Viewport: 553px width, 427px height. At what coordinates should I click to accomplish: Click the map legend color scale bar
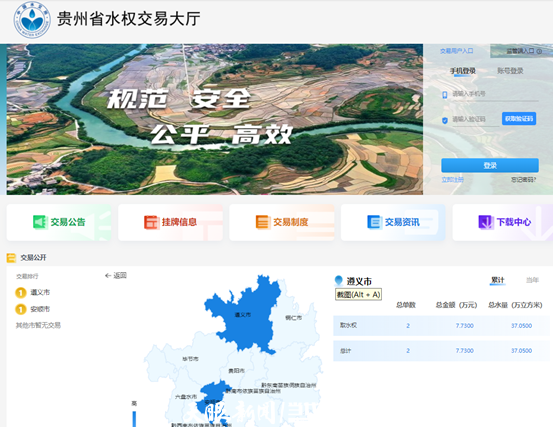tap(134, 418)
